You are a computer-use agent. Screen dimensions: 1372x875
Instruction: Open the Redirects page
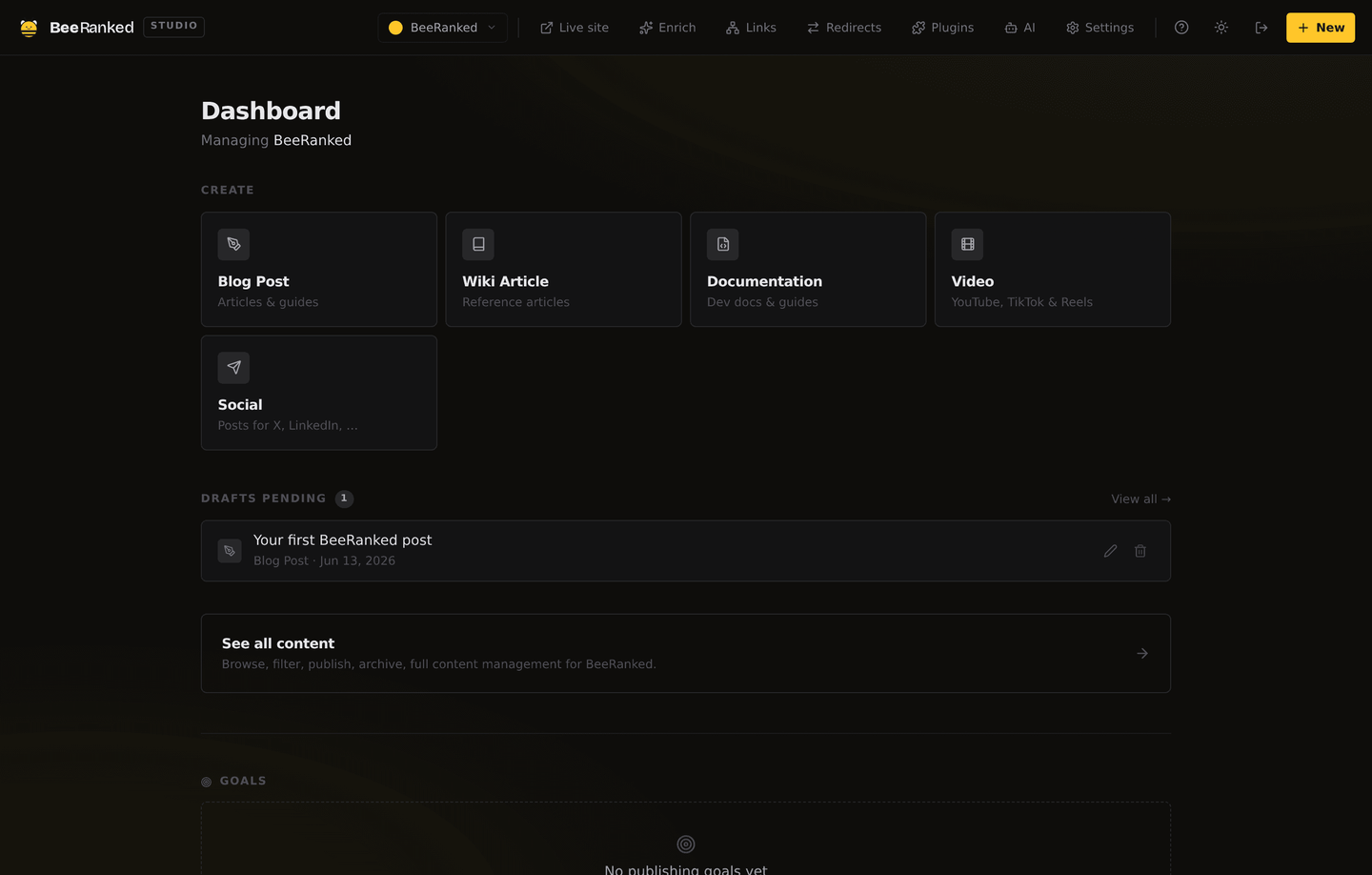pos(843,28)
